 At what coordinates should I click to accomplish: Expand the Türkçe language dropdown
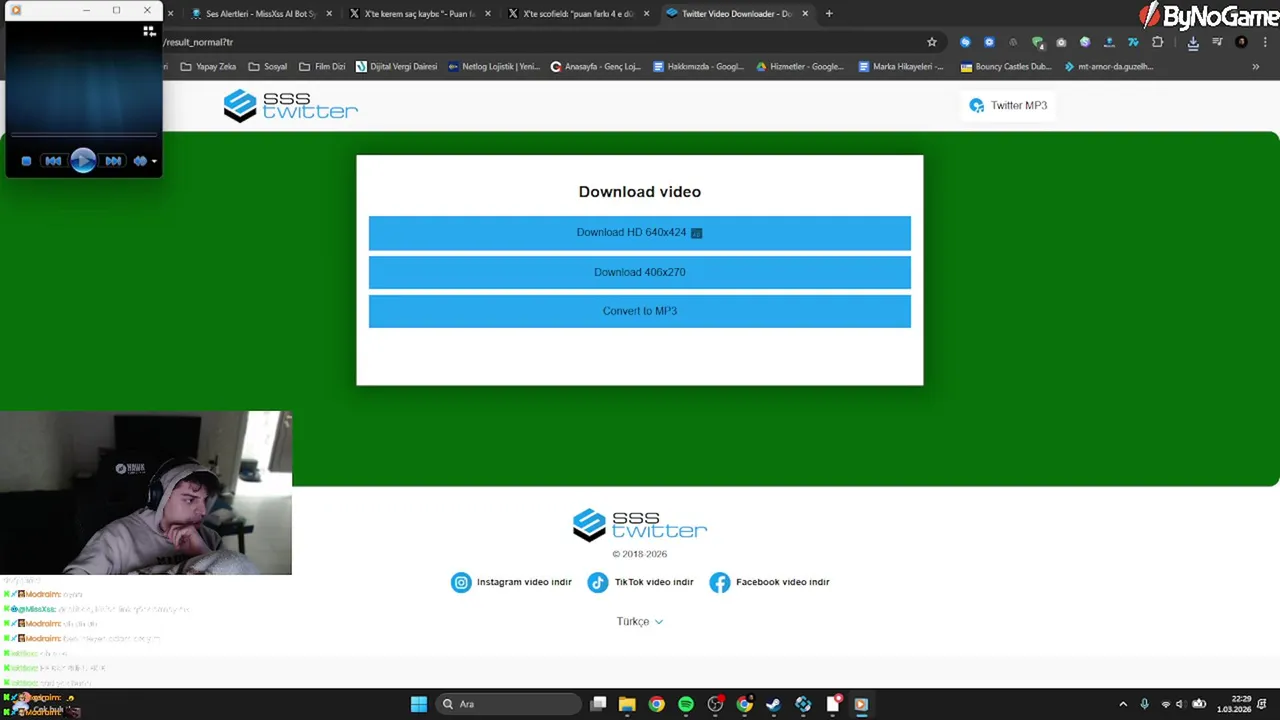coord(640,621)
